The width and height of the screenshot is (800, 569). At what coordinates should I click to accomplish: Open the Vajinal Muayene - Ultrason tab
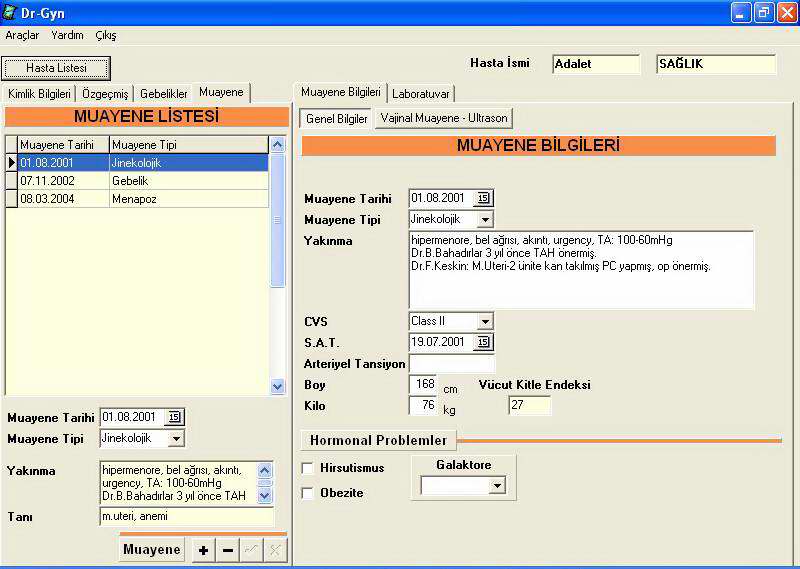point(444,118)
